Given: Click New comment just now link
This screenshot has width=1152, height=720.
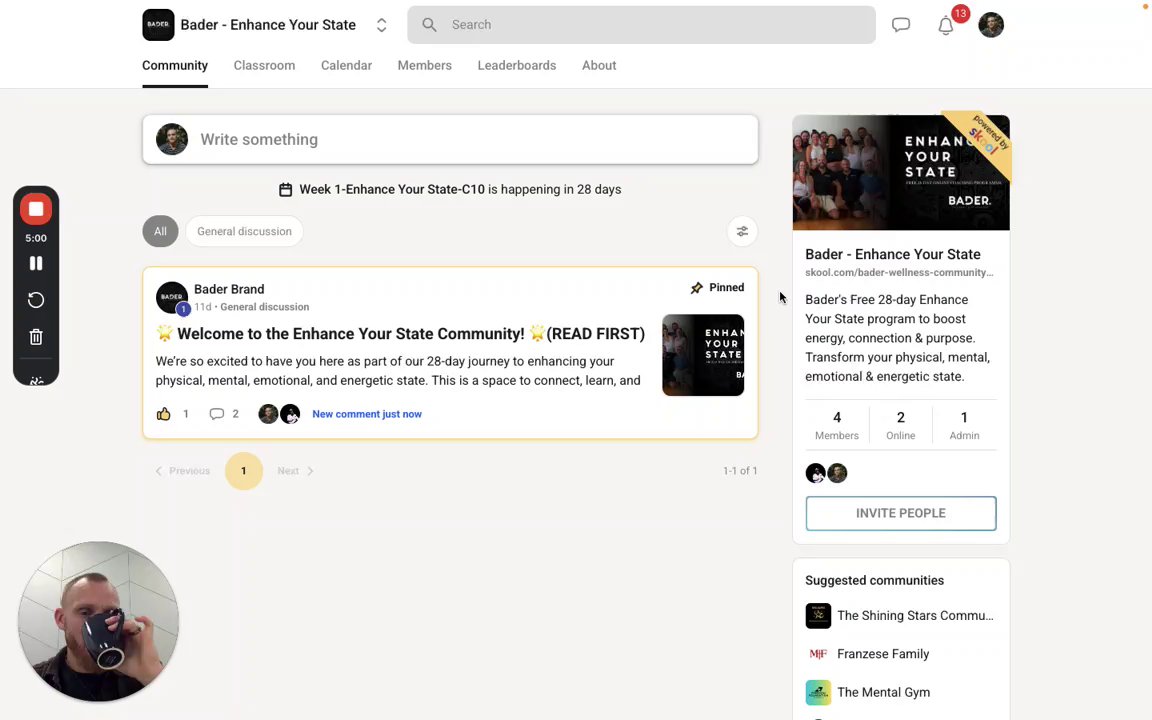Looking at the screenshot, I should click(367, 414).
